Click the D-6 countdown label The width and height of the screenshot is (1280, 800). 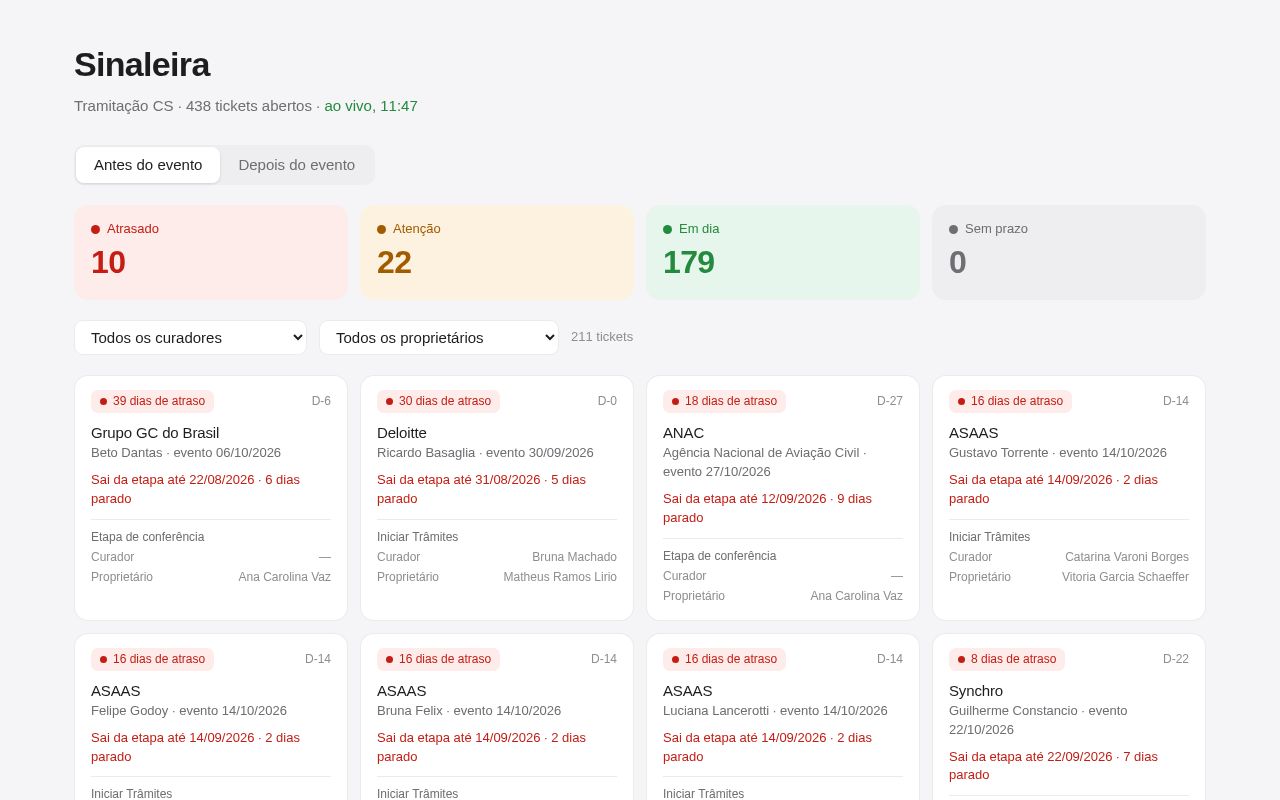[x=321, y=401]
